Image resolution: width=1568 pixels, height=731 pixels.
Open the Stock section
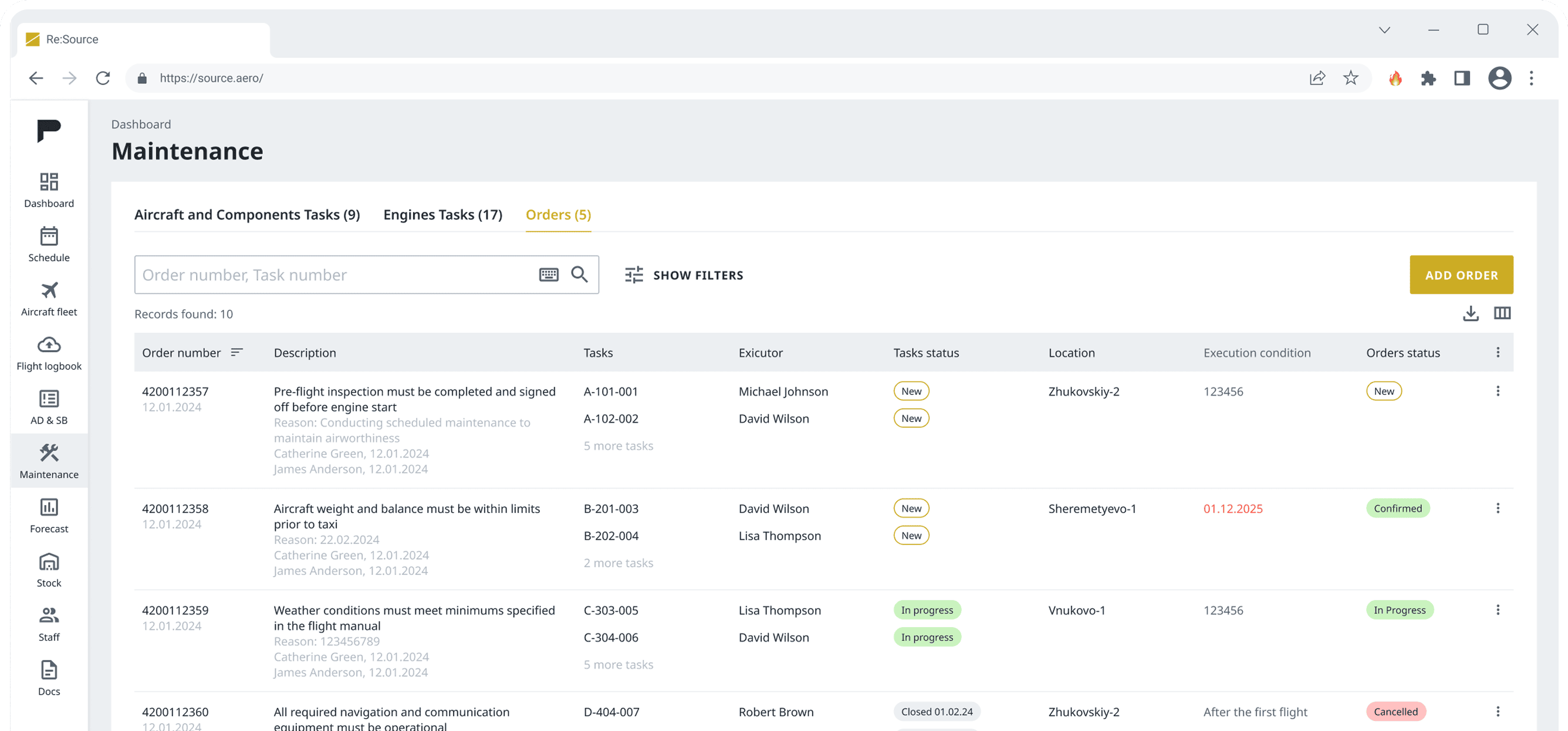(49, 569)
